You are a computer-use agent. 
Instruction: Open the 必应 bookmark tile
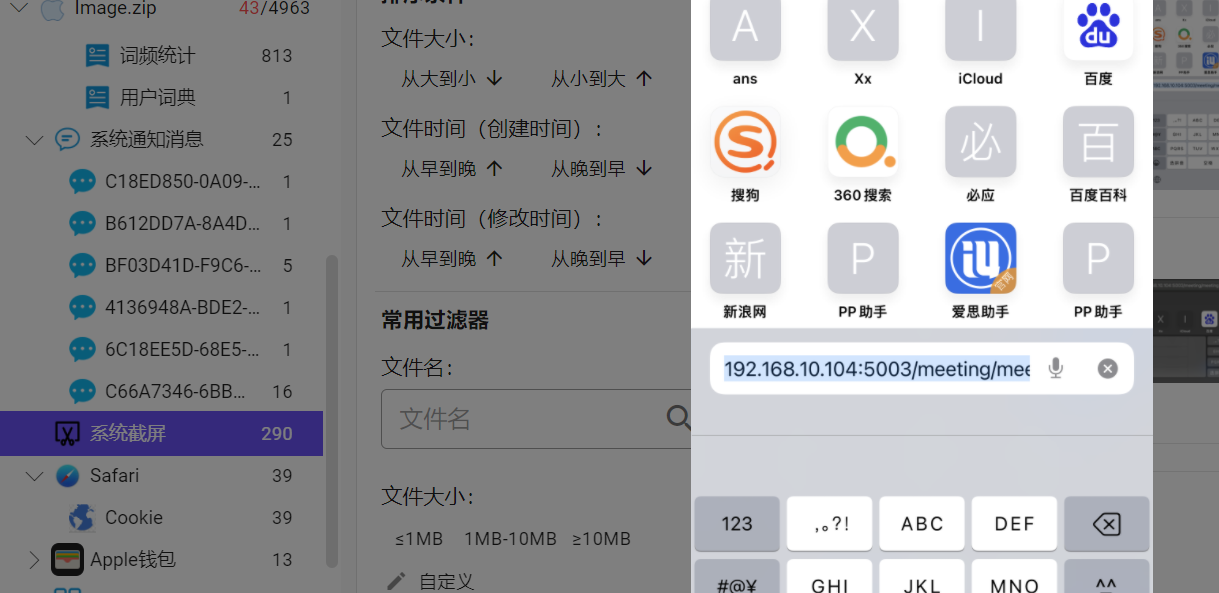coord(980,142)
